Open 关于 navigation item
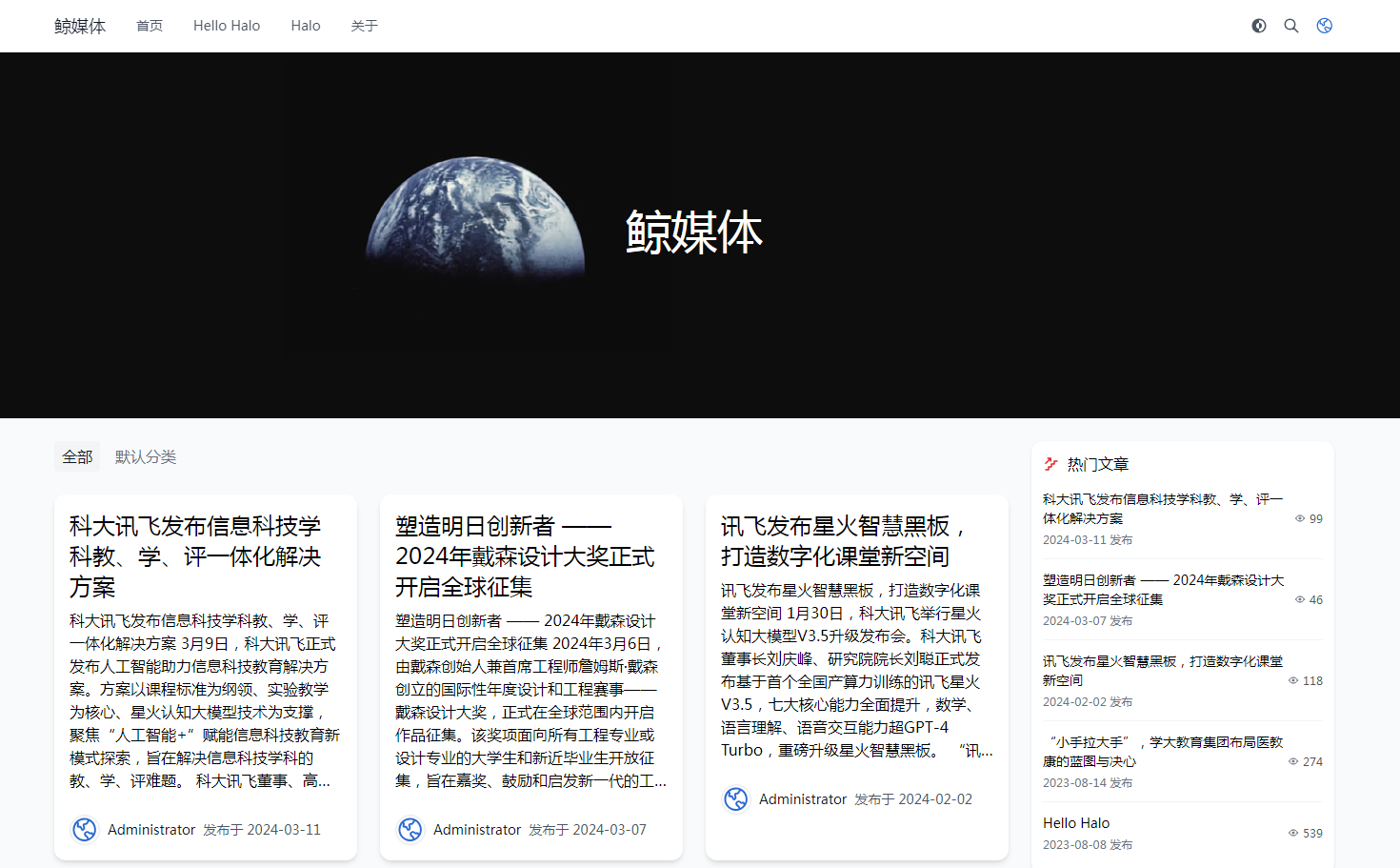This screenshot has width=1400, height=868. [364, 26]
